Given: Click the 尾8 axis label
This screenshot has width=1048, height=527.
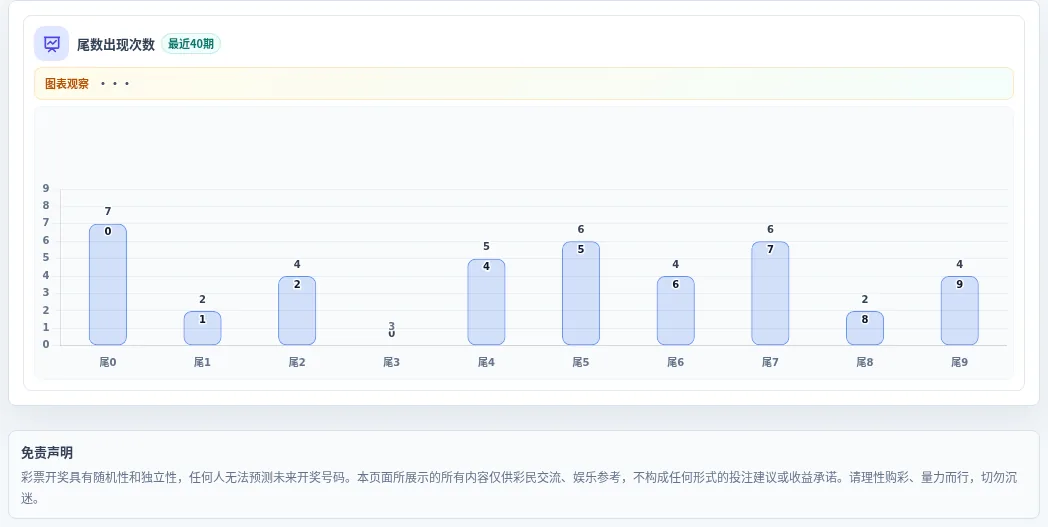Looking at the screenshot, I should (x=865, y=362).
